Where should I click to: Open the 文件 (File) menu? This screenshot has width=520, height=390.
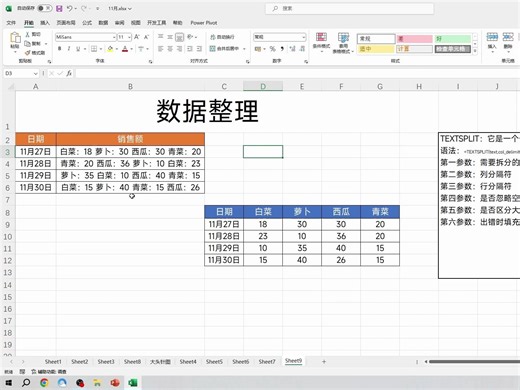coord(11,23)
